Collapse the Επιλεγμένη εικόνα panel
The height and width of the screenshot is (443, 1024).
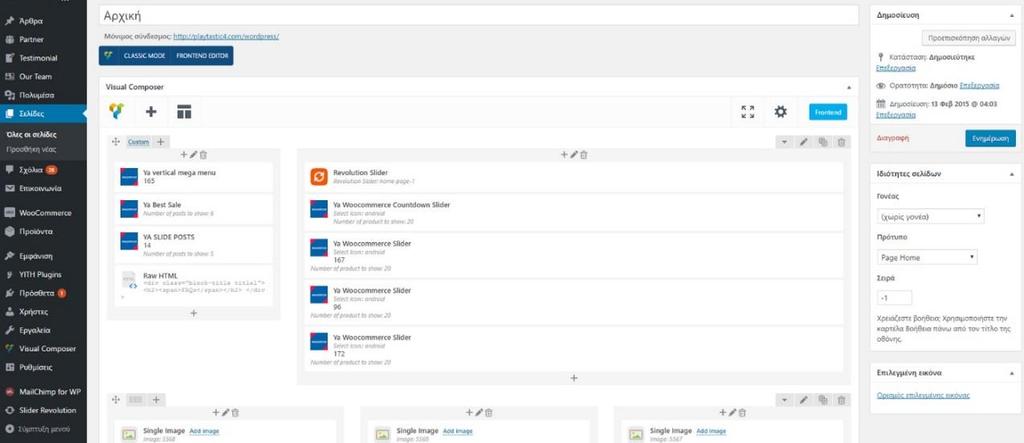point(1010,373)
